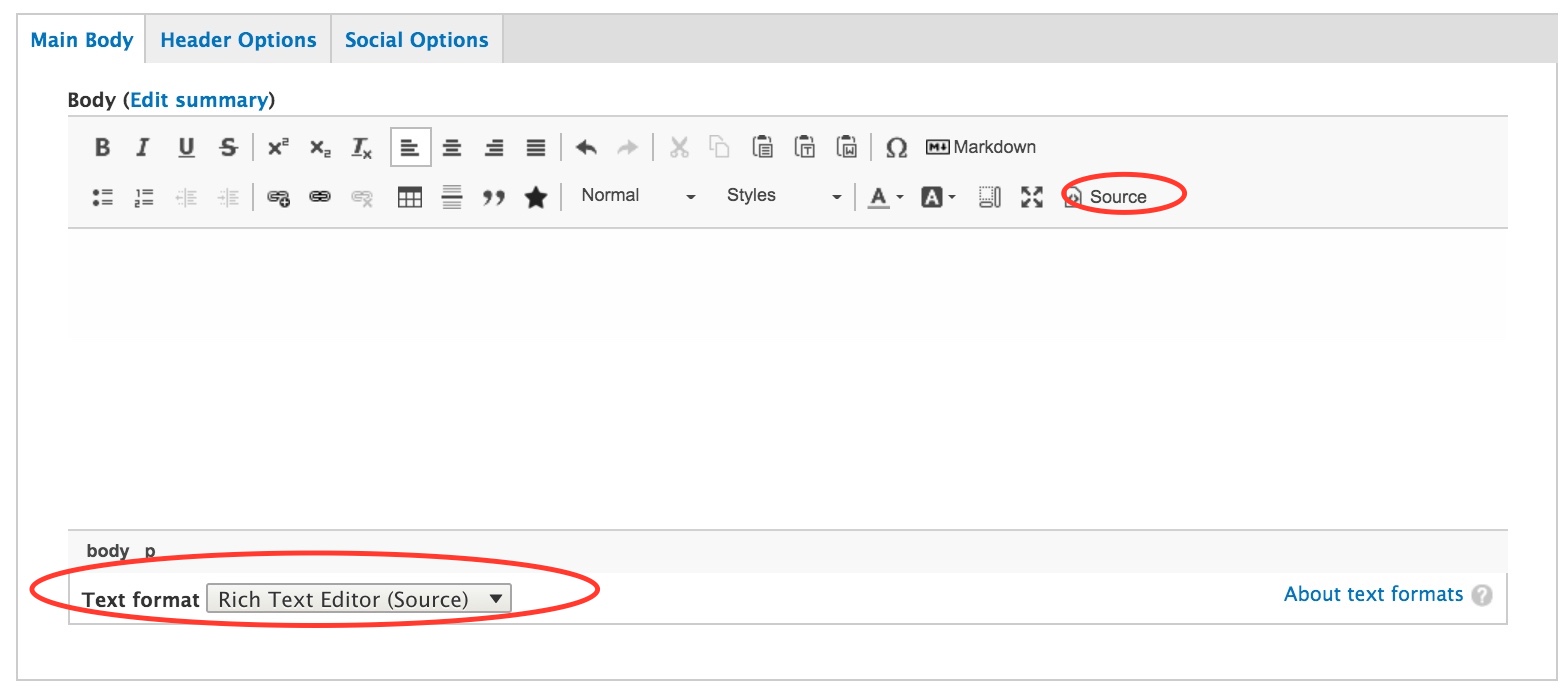This screenshot has width=1568, height=688.
Task: Expand the Styles dropdown
Action: coord(784,196)
